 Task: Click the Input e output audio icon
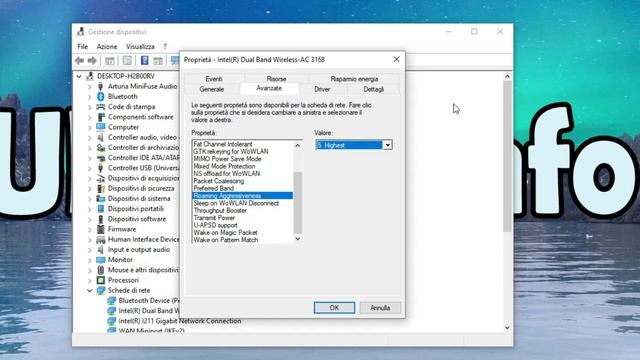[x=100, y=249]
